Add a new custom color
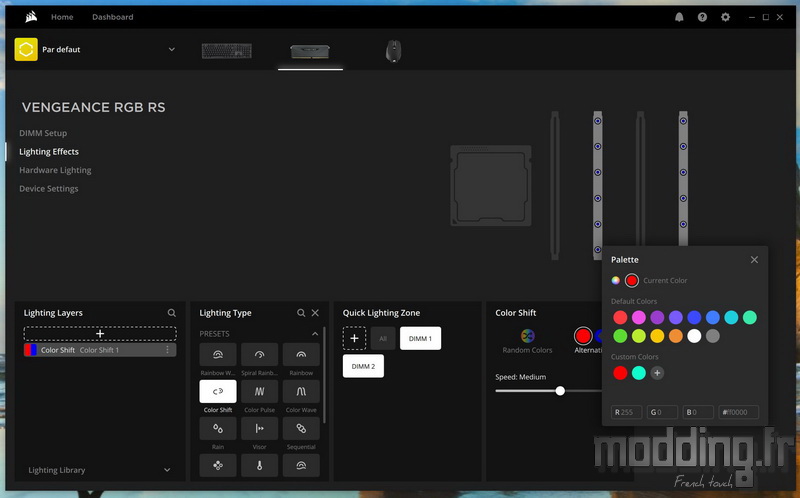Screen dimensions: 800x498 [x=657, y=373]
